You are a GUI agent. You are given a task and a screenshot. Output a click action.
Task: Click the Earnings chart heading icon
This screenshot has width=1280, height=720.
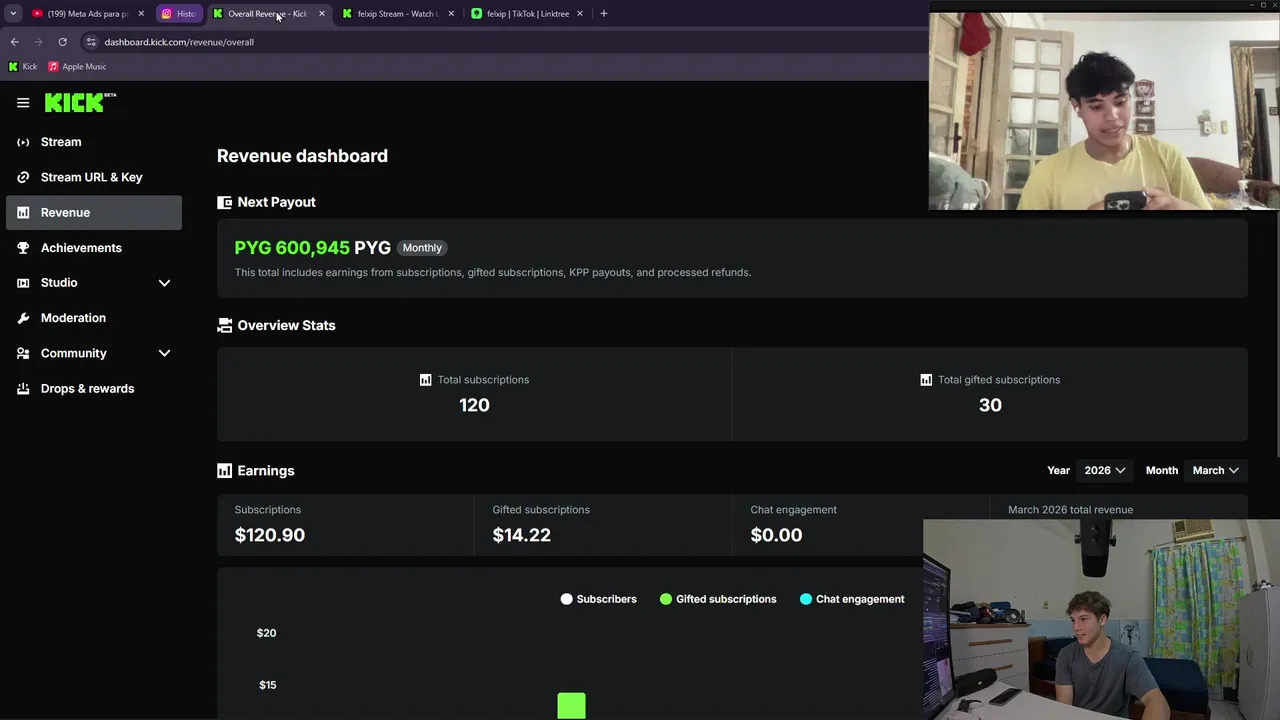click(x=224, y=470)
